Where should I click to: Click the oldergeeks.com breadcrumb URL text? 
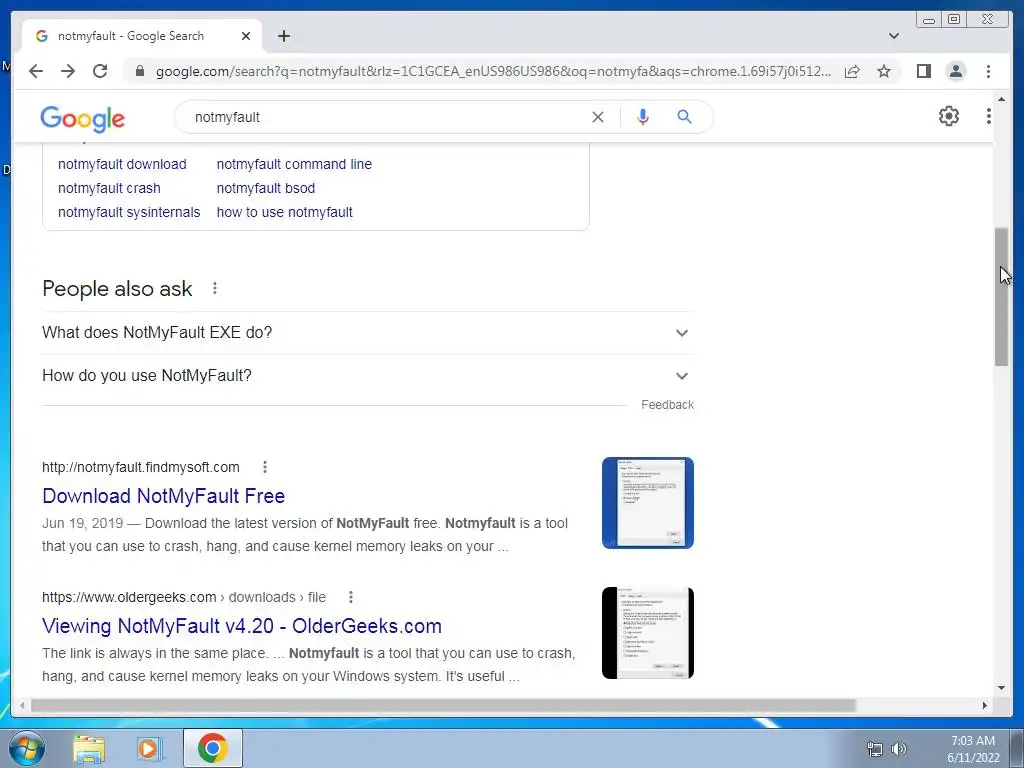tap(184, 597)
